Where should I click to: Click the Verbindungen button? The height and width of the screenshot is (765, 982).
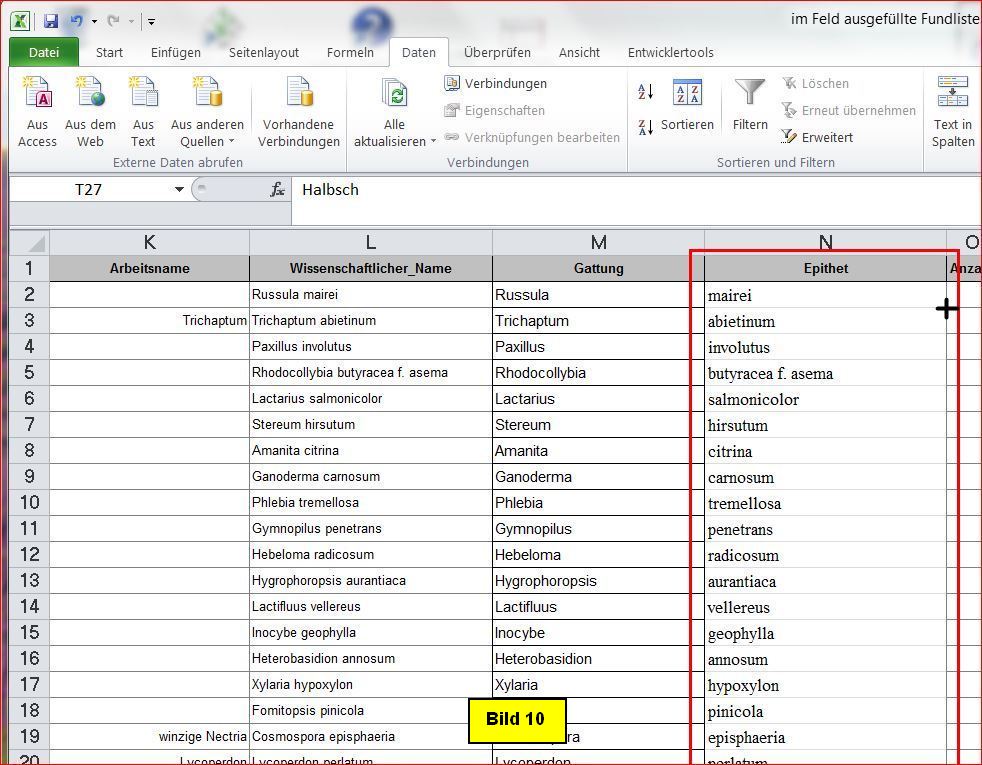[x=496, y=83]
